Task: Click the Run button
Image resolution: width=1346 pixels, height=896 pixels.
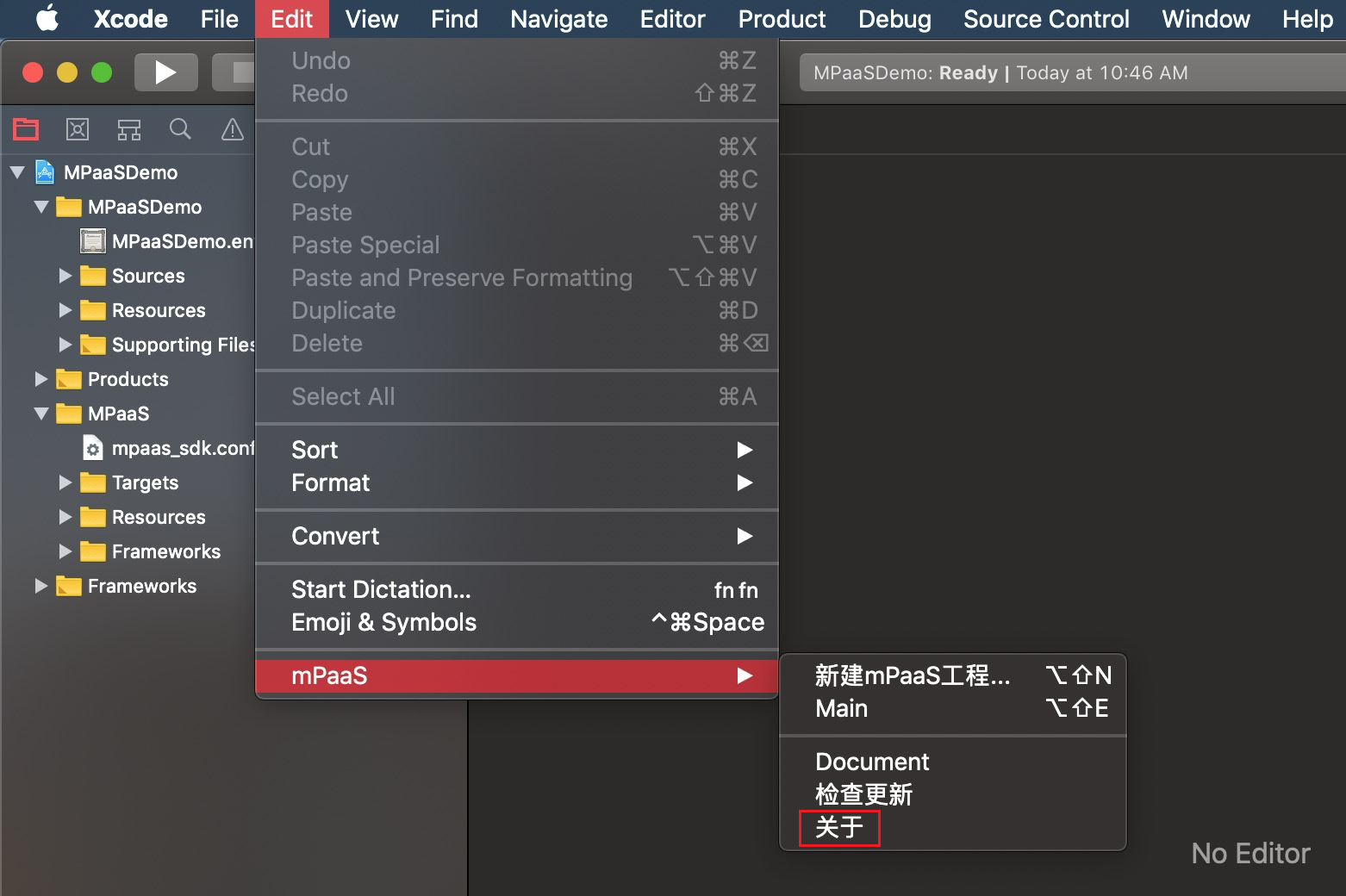Action: [165, 72]
